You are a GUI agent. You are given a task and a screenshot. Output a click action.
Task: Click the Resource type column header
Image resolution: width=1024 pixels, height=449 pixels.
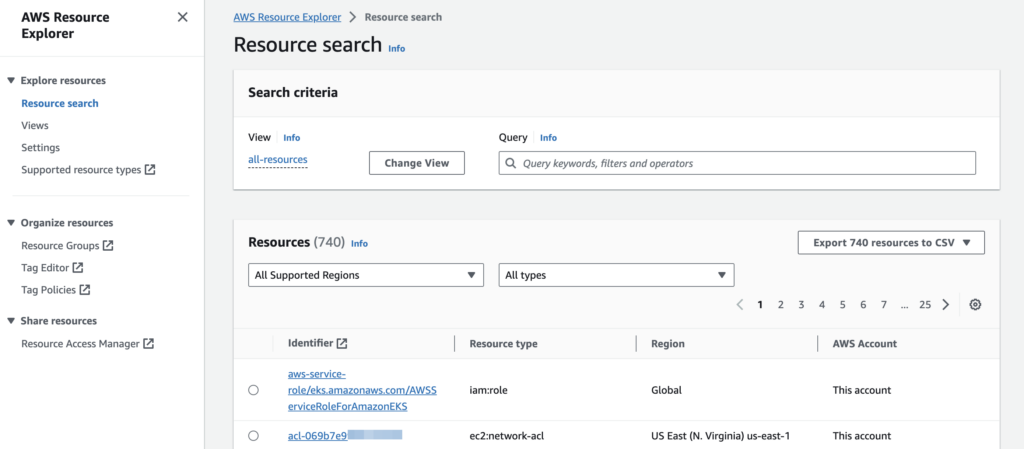tap(504, 343)
